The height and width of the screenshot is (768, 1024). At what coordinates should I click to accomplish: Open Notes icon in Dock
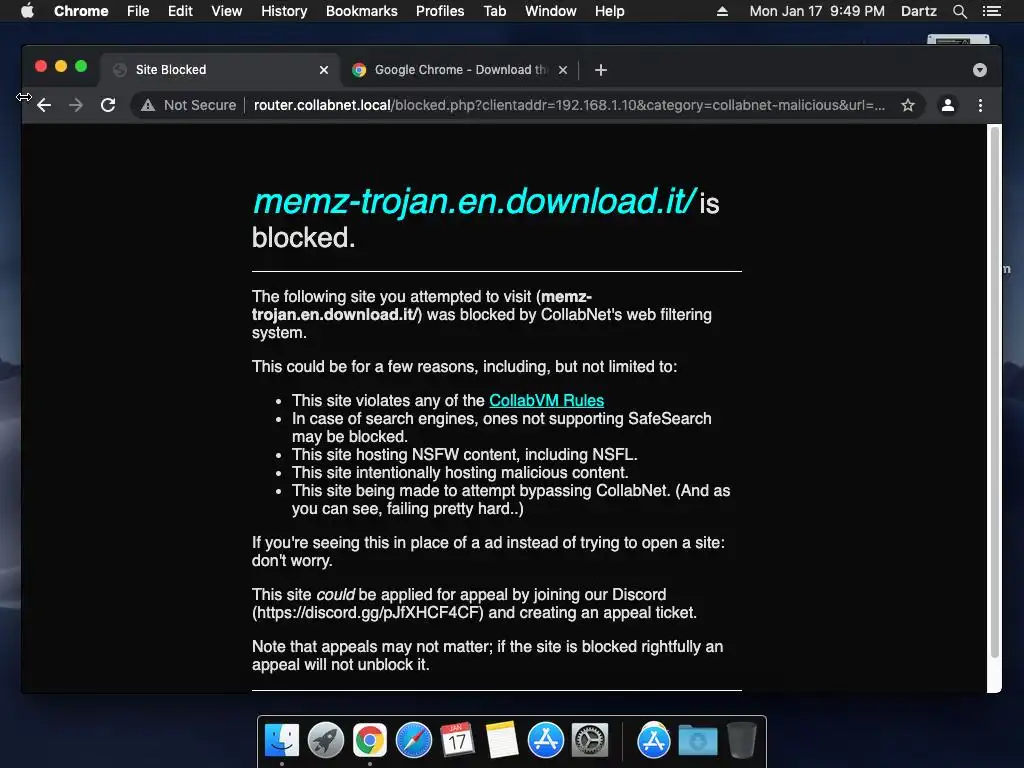(x=502, y=741)
